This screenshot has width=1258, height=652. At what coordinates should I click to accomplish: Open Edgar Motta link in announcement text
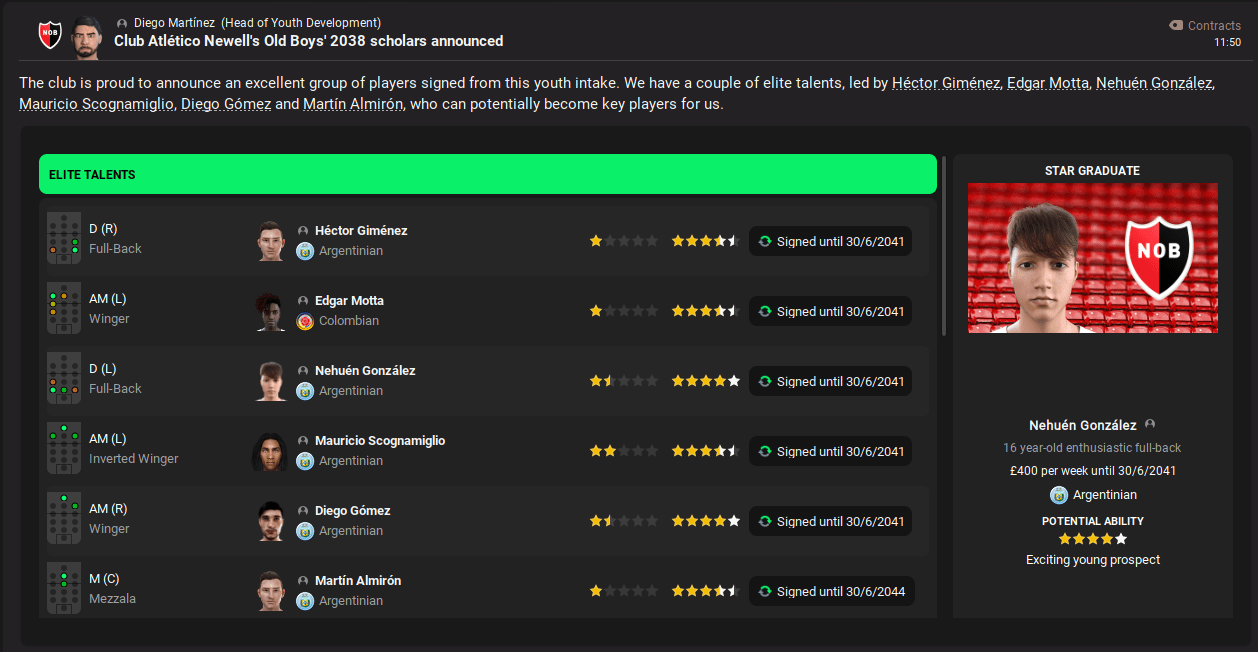(1047, 83)
